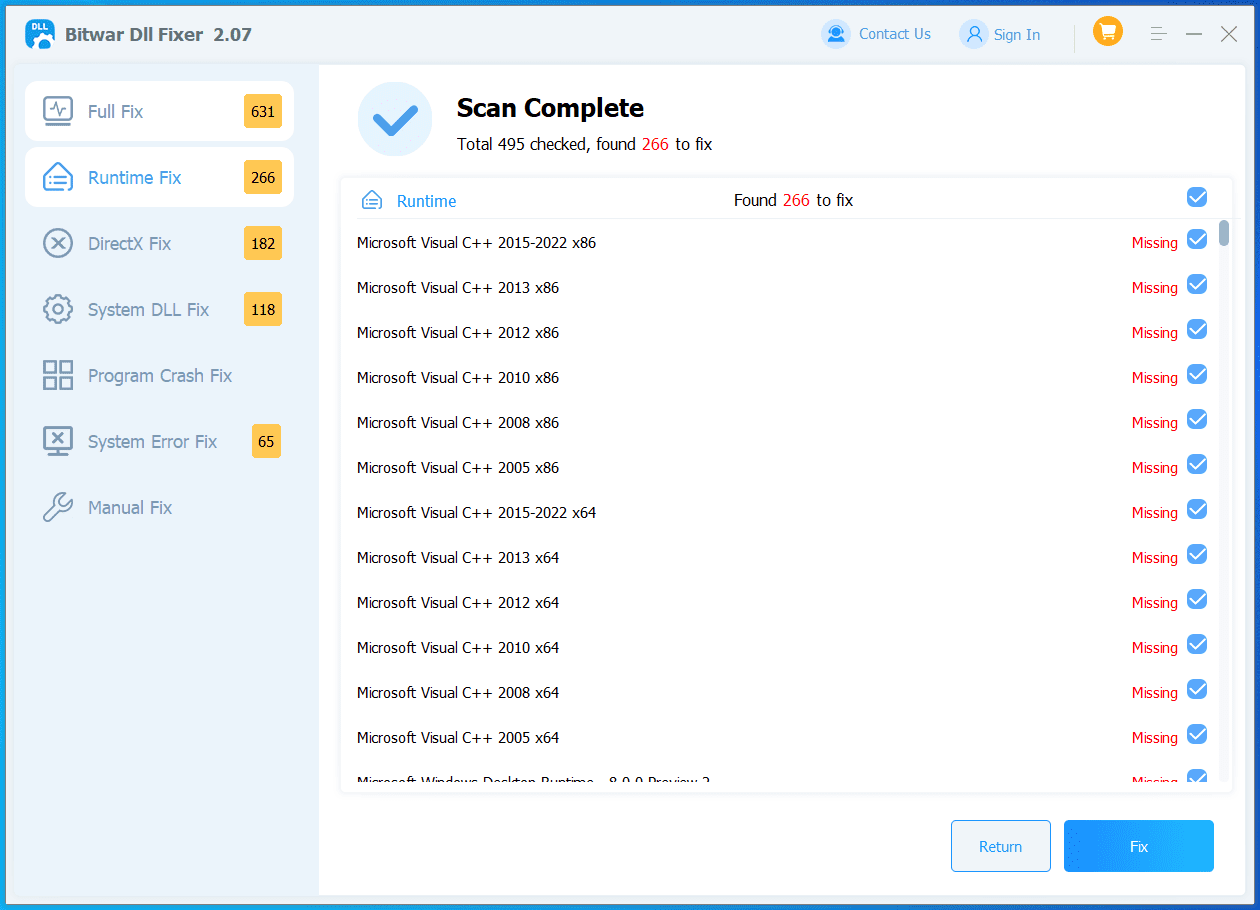
Task: Click the Contact Us headset icon
Action: click(x=835, y=34)
